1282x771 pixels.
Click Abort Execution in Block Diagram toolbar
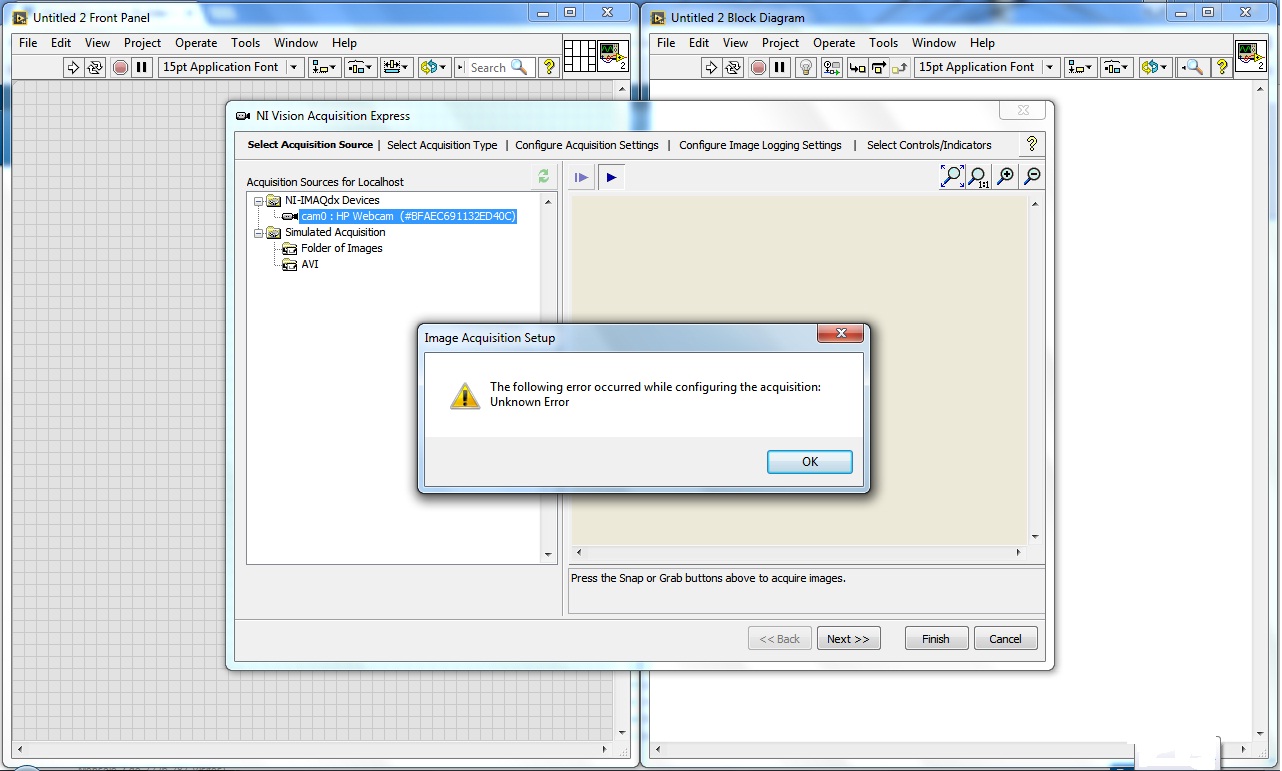tap(758, 67)
